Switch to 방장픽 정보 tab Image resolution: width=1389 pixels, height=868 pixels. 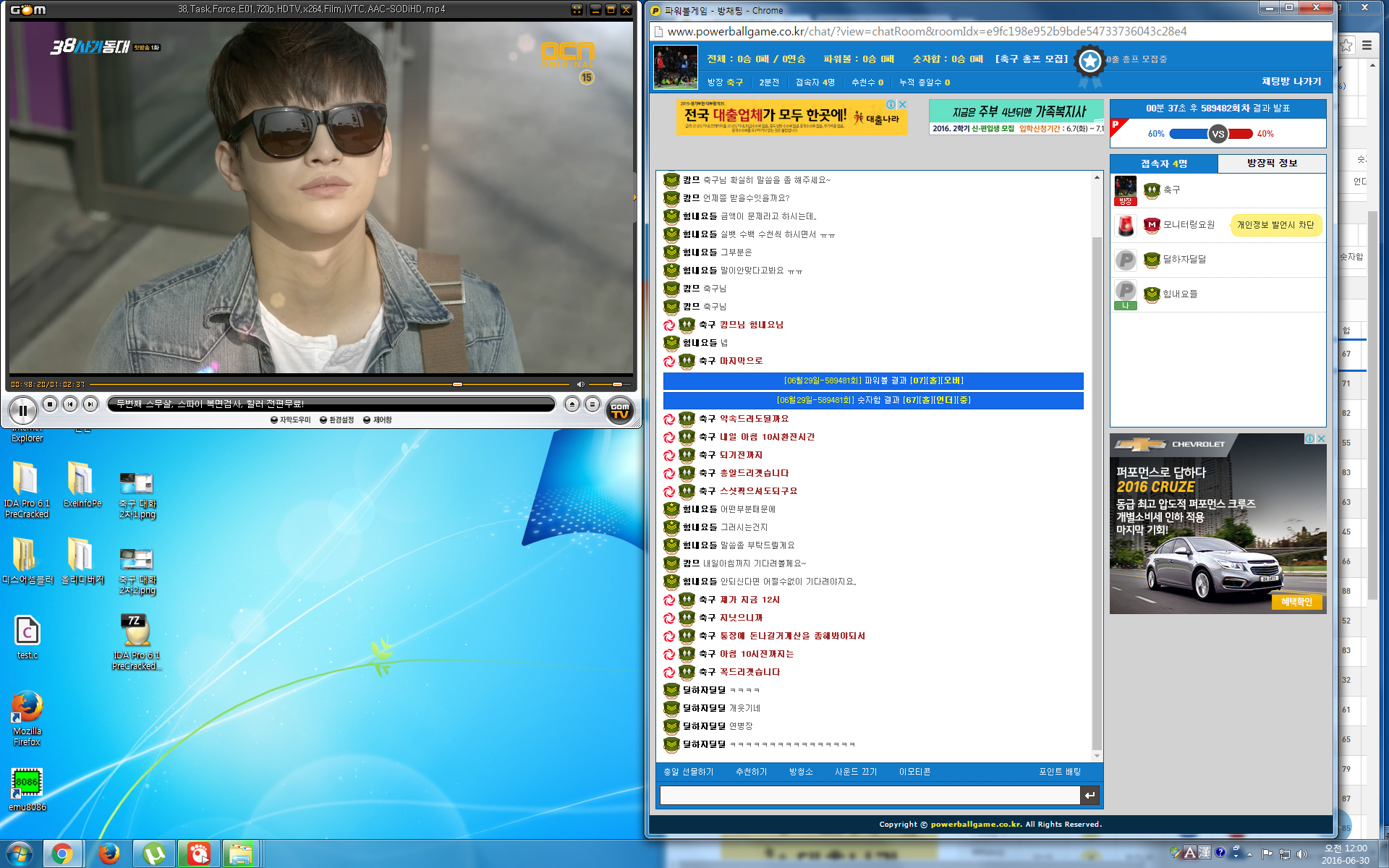[x=1272, y=163]
